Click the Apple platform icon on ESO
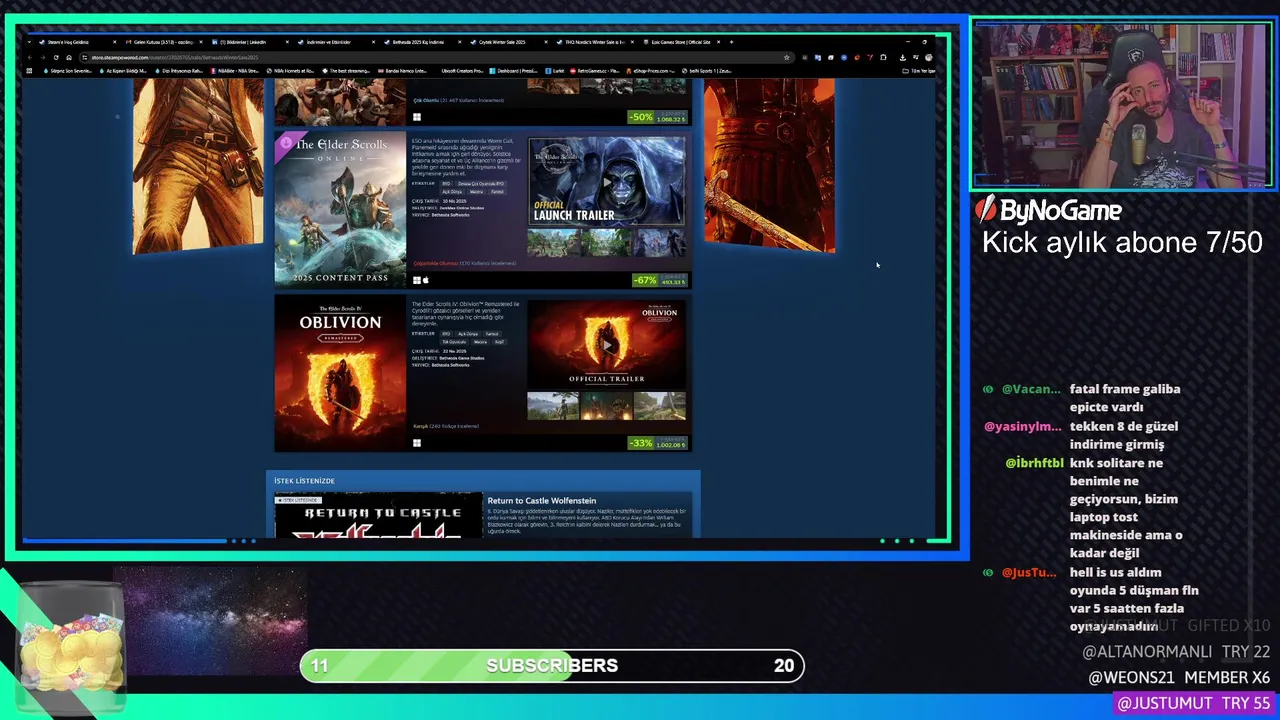This screenshot has height=720, width=1280. [425, 280]
